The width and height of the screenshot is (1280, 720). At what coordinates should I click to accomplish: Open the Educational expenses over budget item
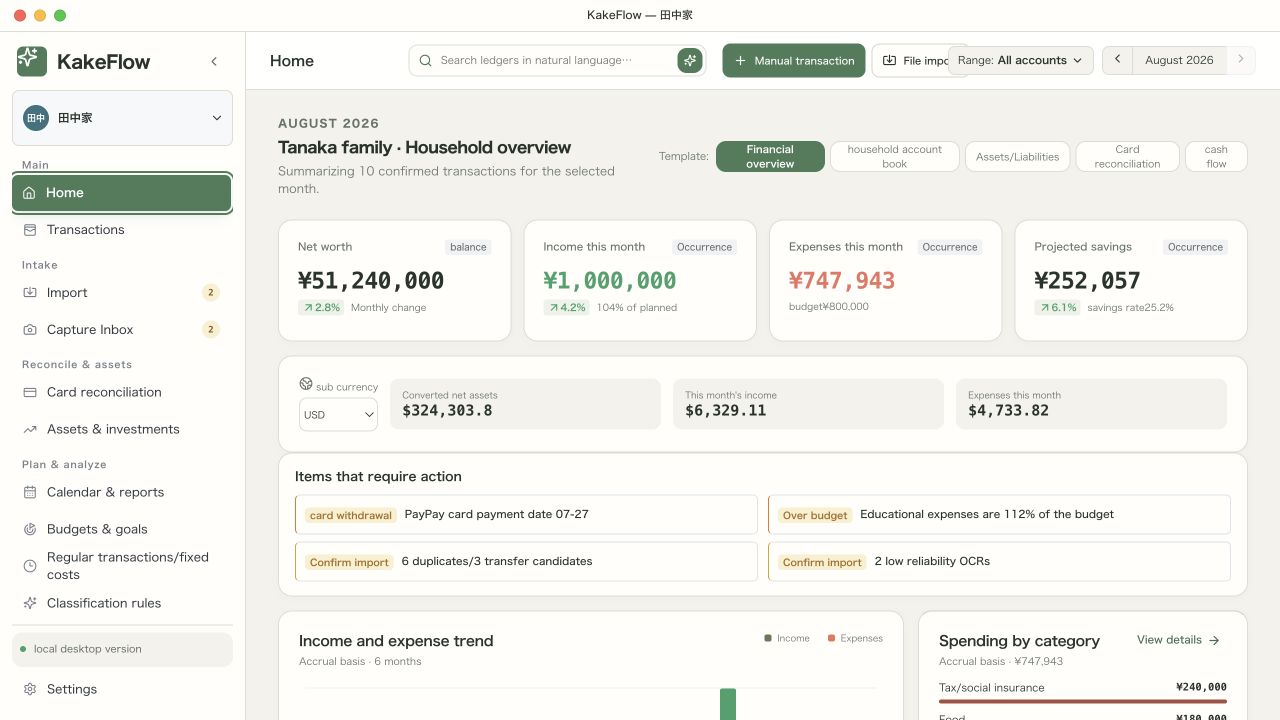[x=999, y=515]
